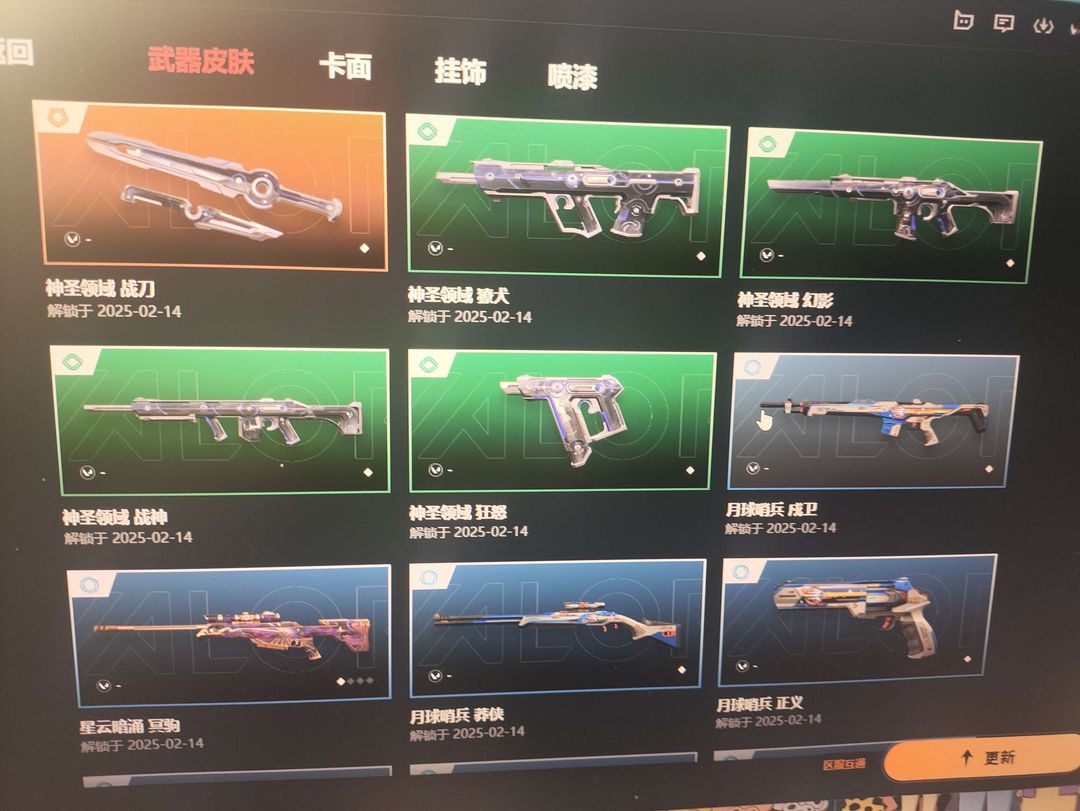Click the Valorant points icon on the 月球哨兵 戍卫 card
Screen dimensions: 1080x811
(752, 469)
